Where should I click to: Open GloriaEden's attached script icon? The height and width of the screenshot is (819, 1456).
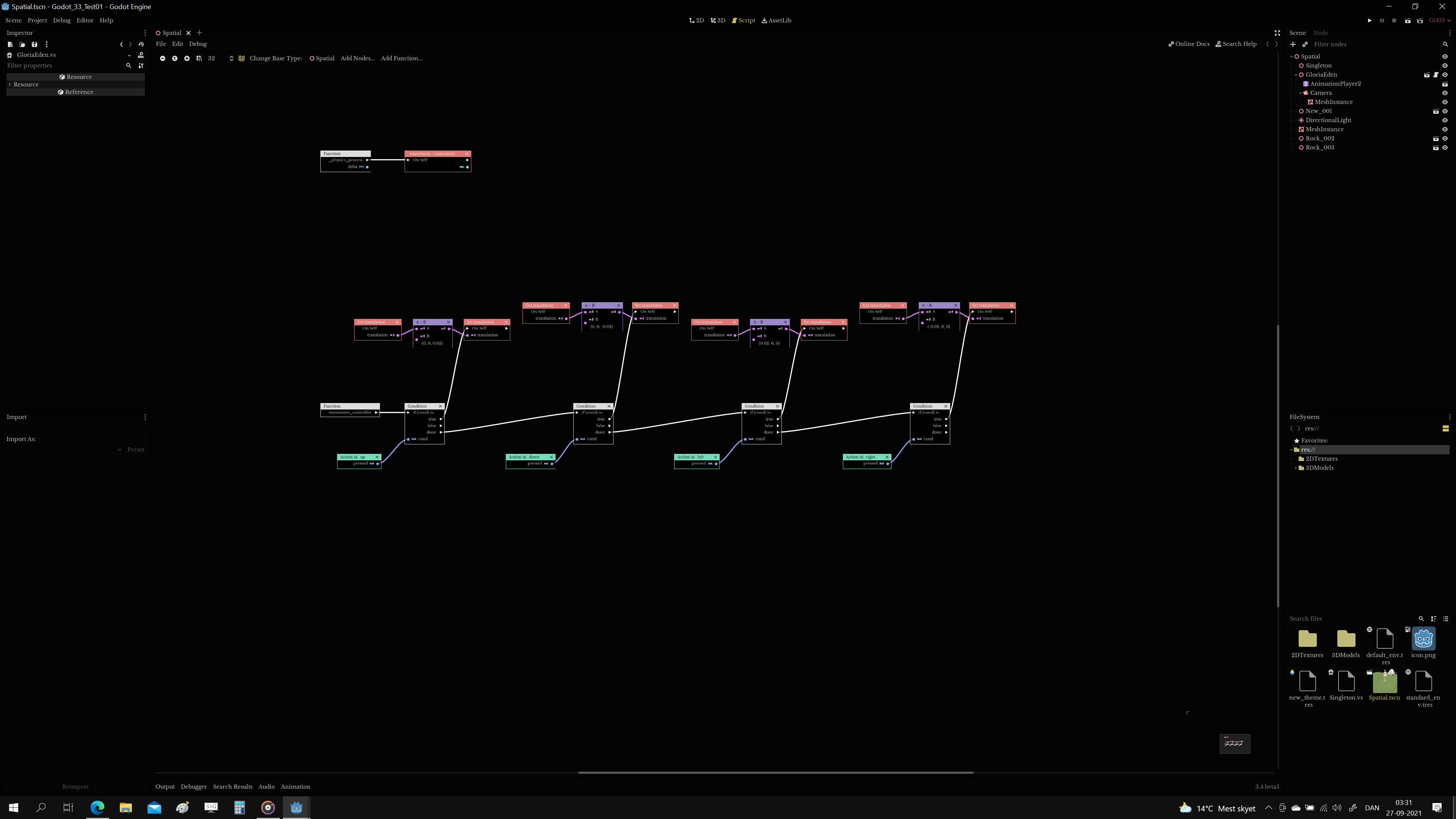1436,75
